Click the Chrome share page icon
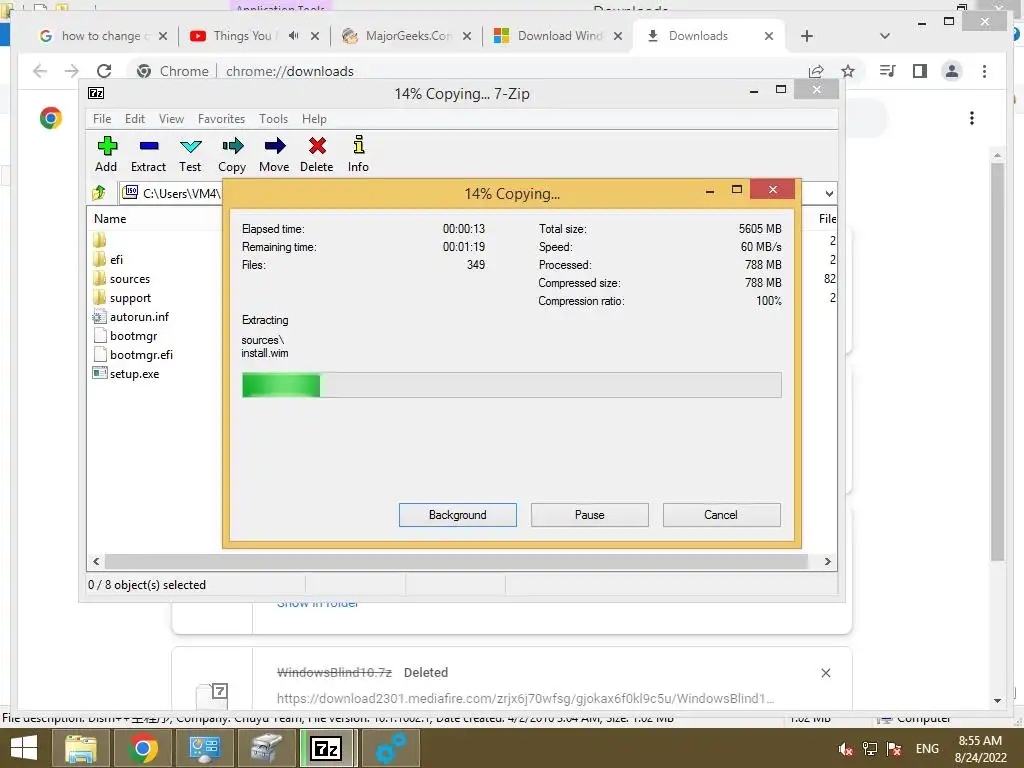This screenshot has width=1024, height=768. coord(816,71)
